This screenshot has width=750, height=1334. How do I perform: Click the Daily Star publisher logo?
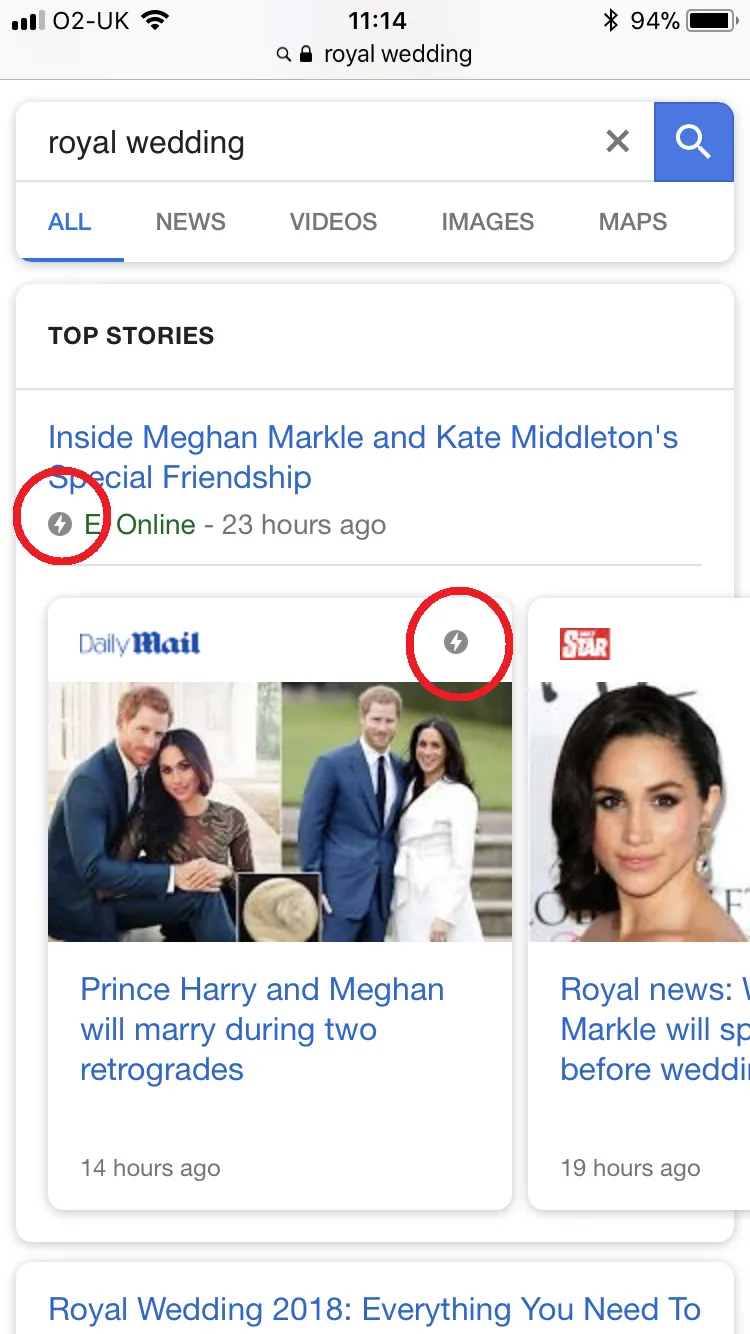(x=584, y=643)
